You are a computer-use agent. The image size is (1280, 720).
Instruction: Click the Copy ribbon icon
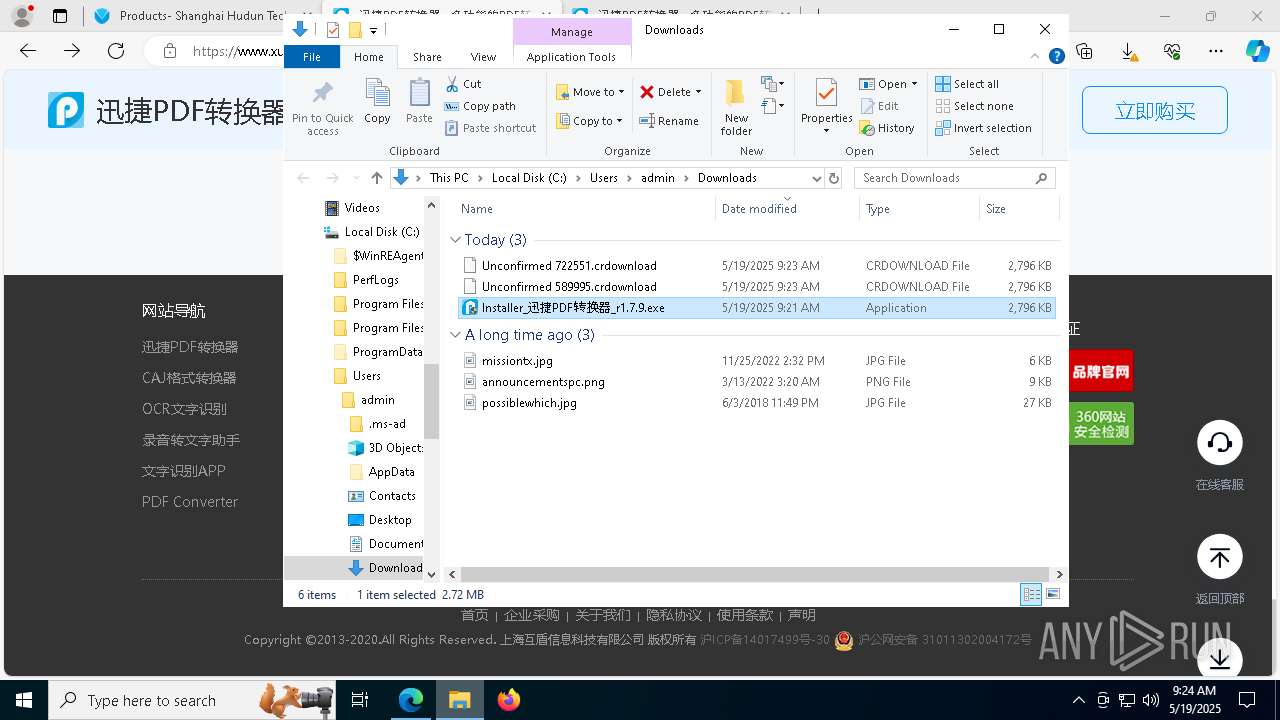point(377,102)
